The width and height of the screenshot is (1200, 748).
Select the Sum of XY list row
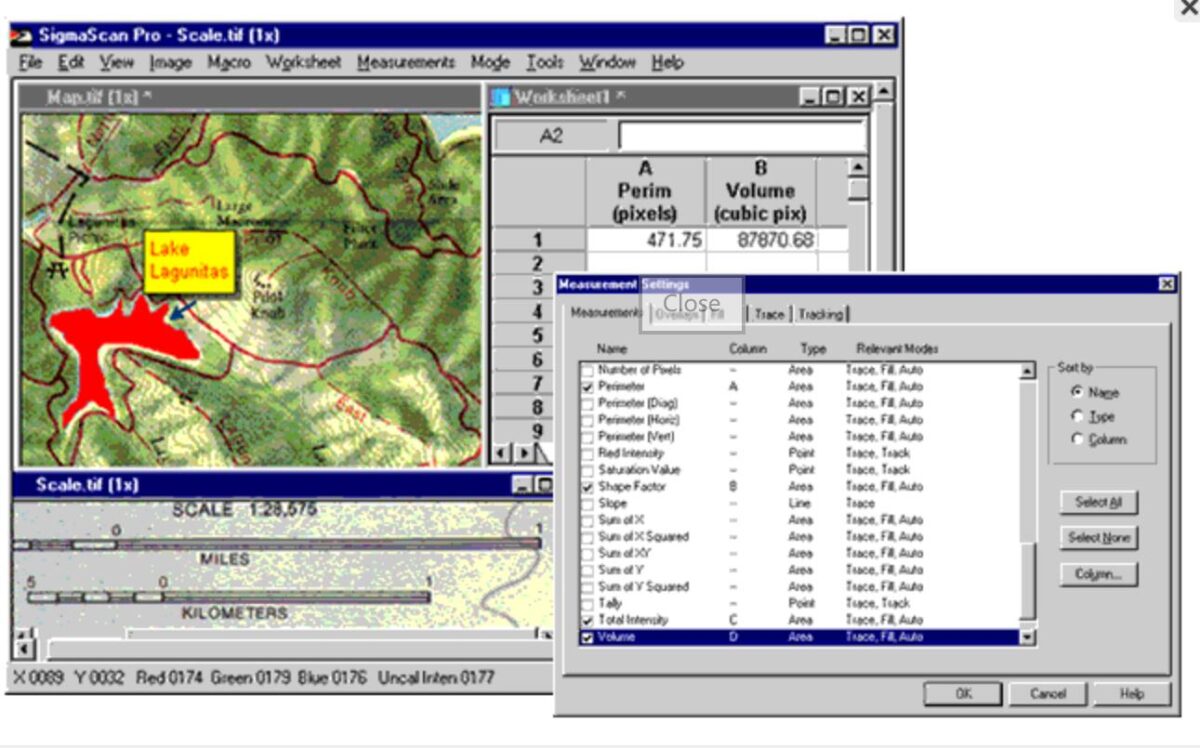[x=801, y=554]
